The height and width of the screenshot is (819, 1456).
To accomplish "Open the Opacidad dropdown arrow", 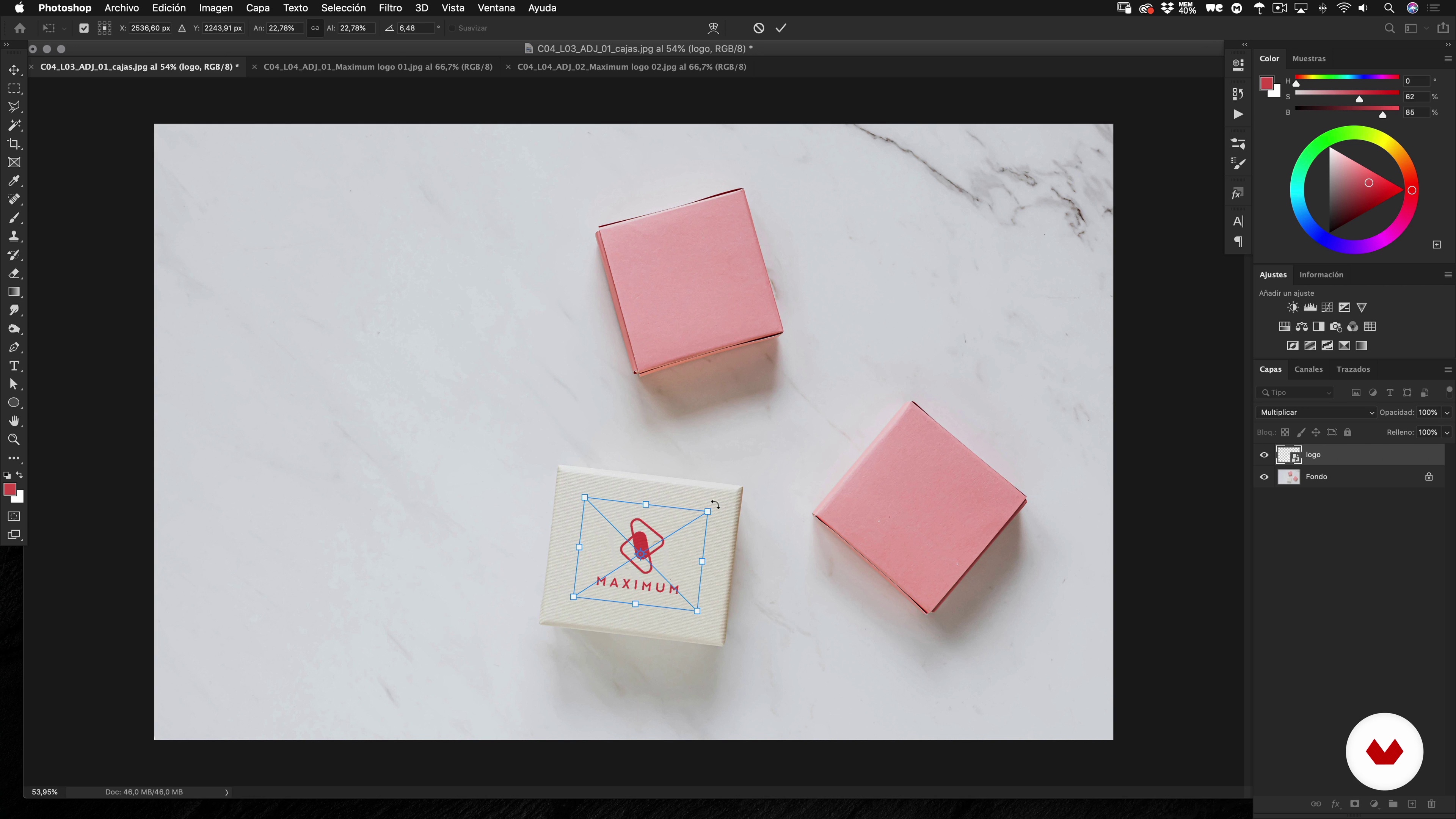I will point(1447,413).
